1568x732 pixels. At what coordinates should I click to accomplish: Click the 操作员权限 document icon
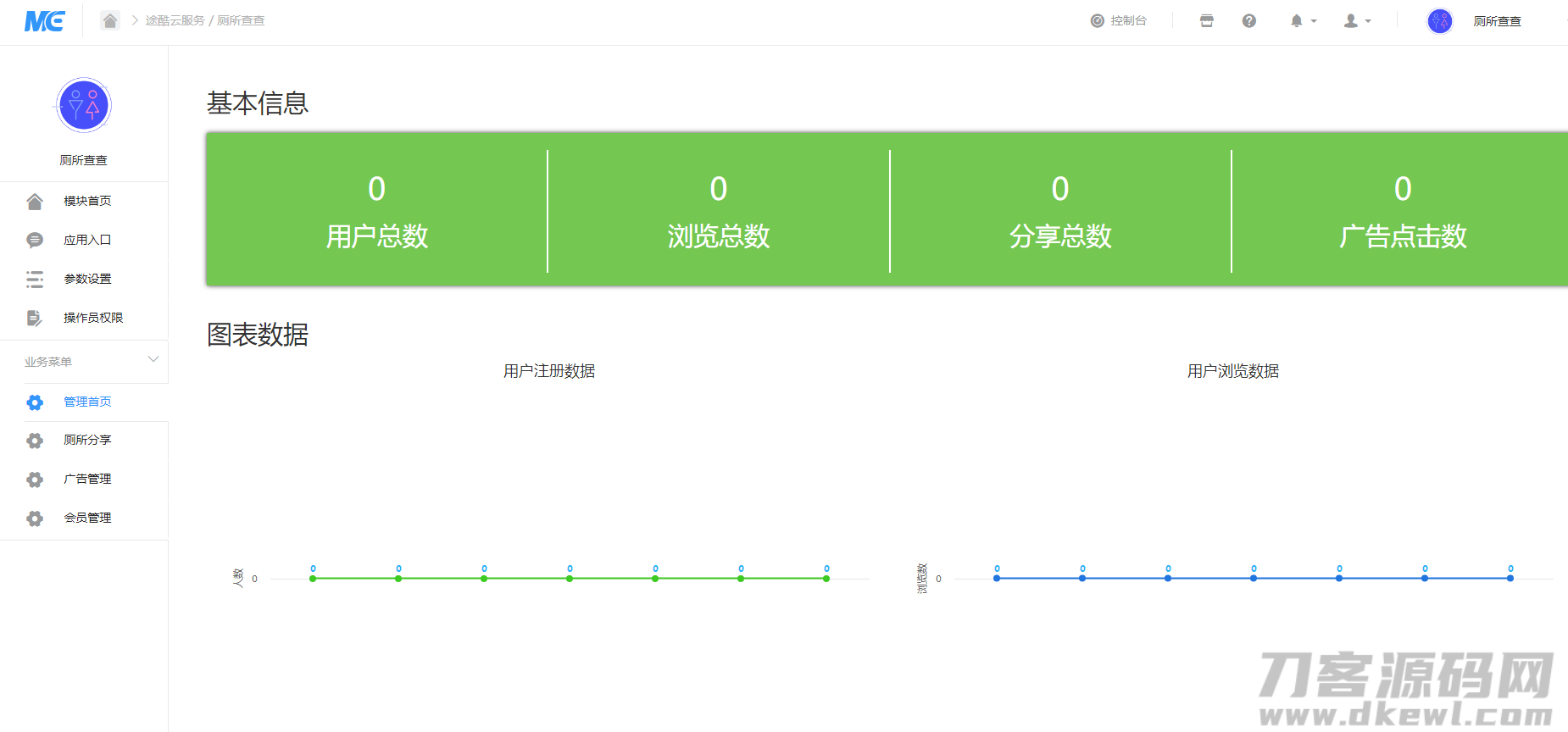point(35,318)
